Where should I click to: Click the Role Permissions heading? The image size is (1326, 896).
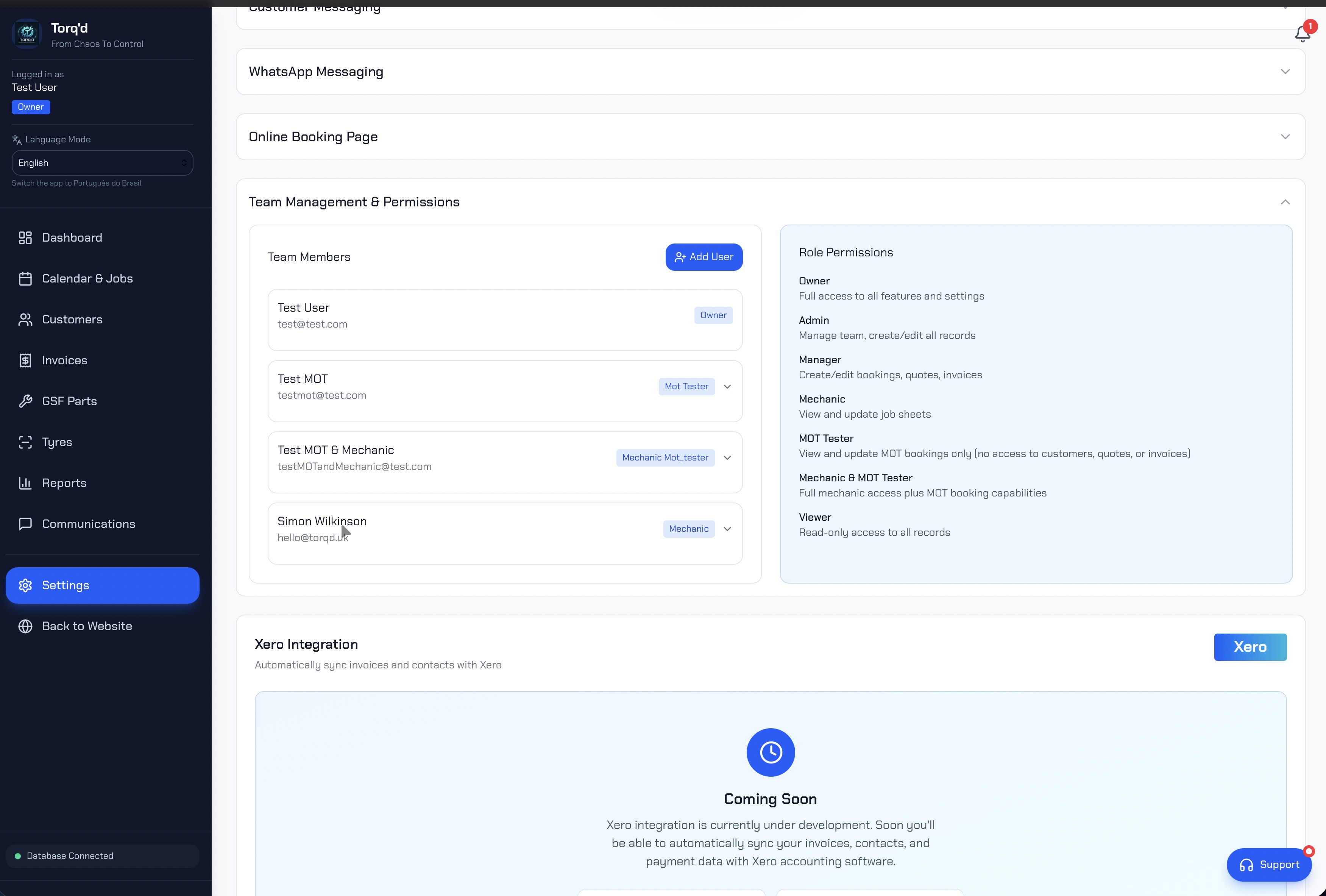point(846,253)
